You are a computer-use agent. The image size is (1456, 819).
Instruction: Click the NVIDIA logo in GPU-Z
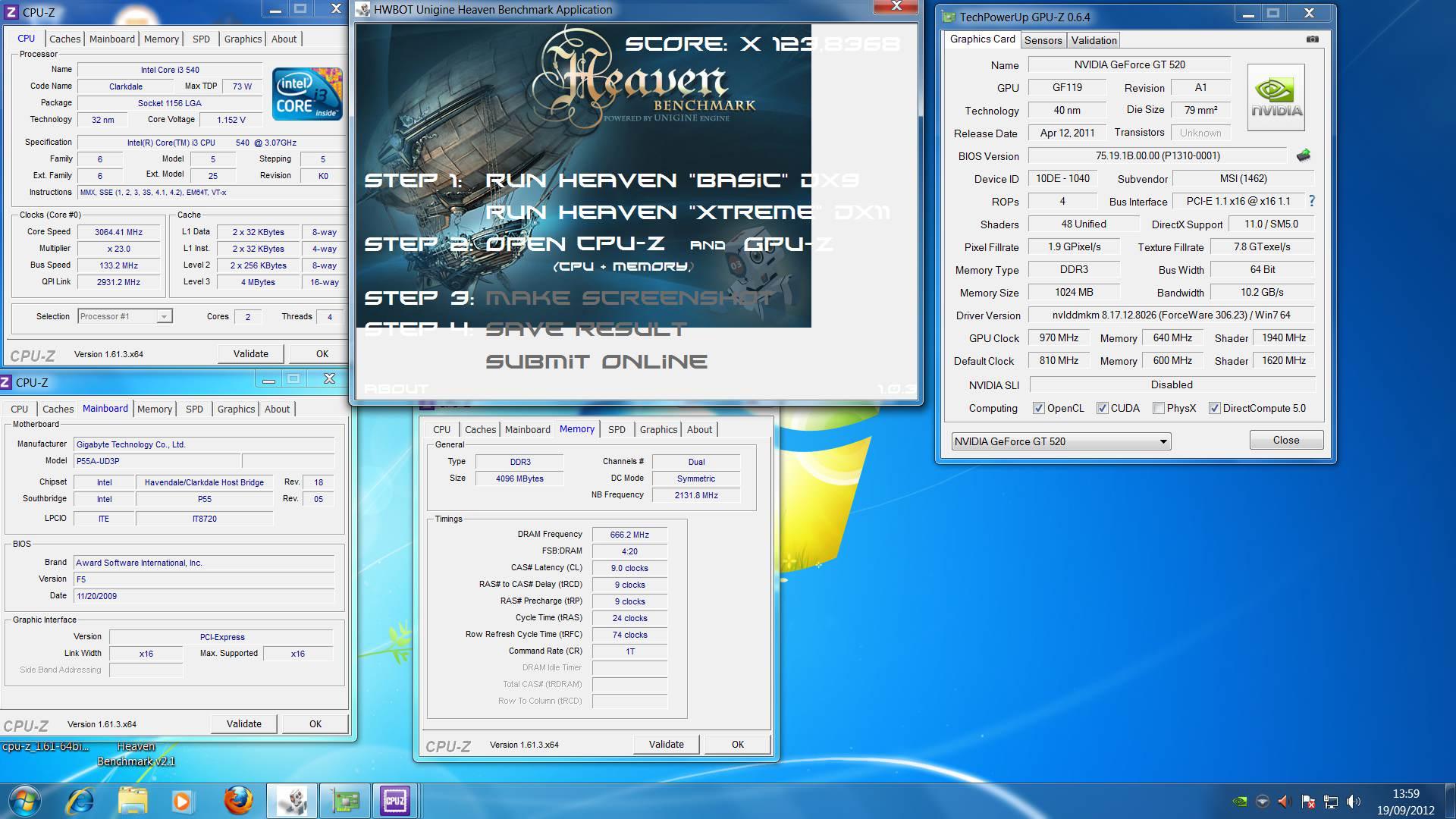point(1276,97)
